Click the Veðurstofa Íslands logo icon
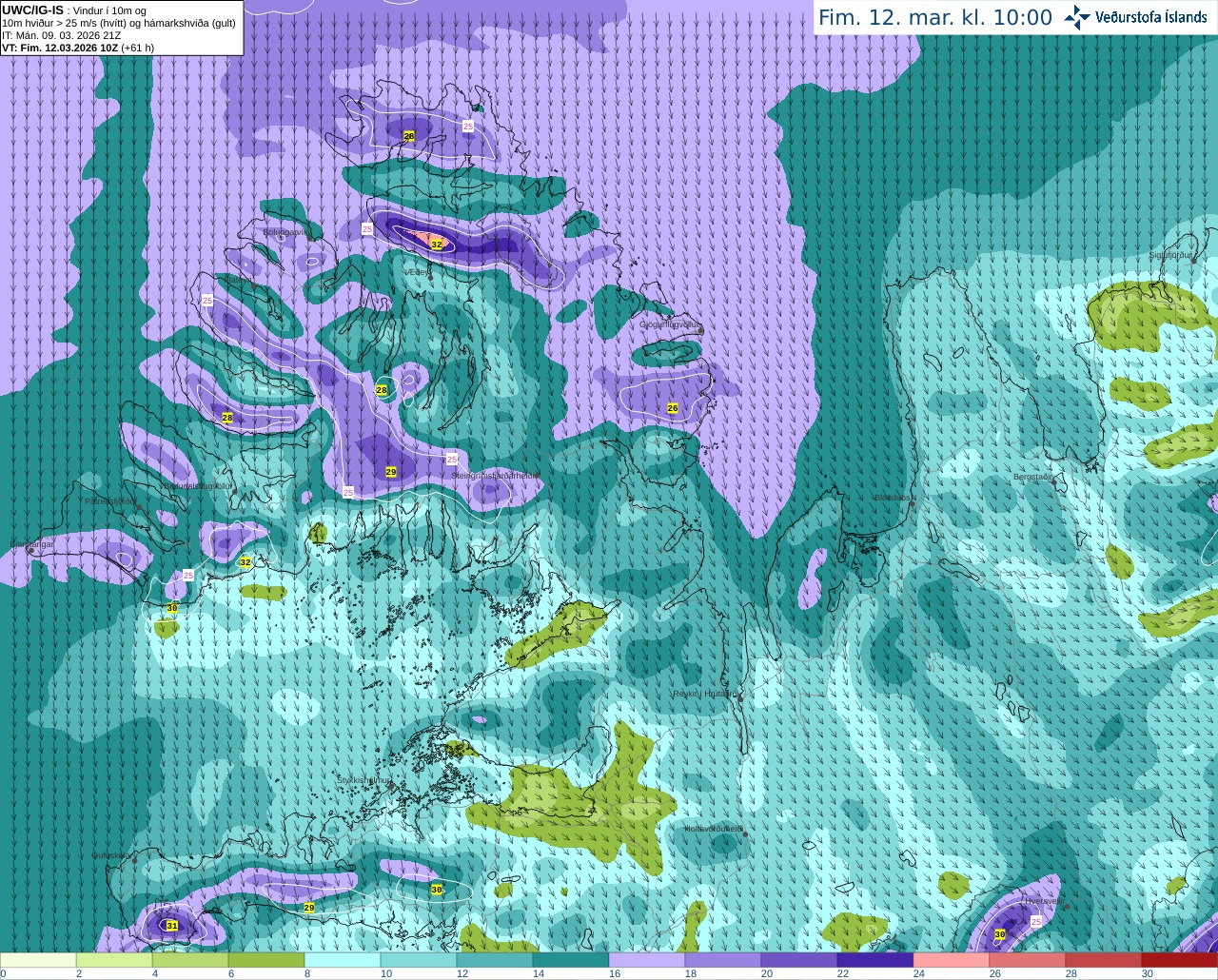Screen dimensions: 1218x980 (x=1077, y=17)
